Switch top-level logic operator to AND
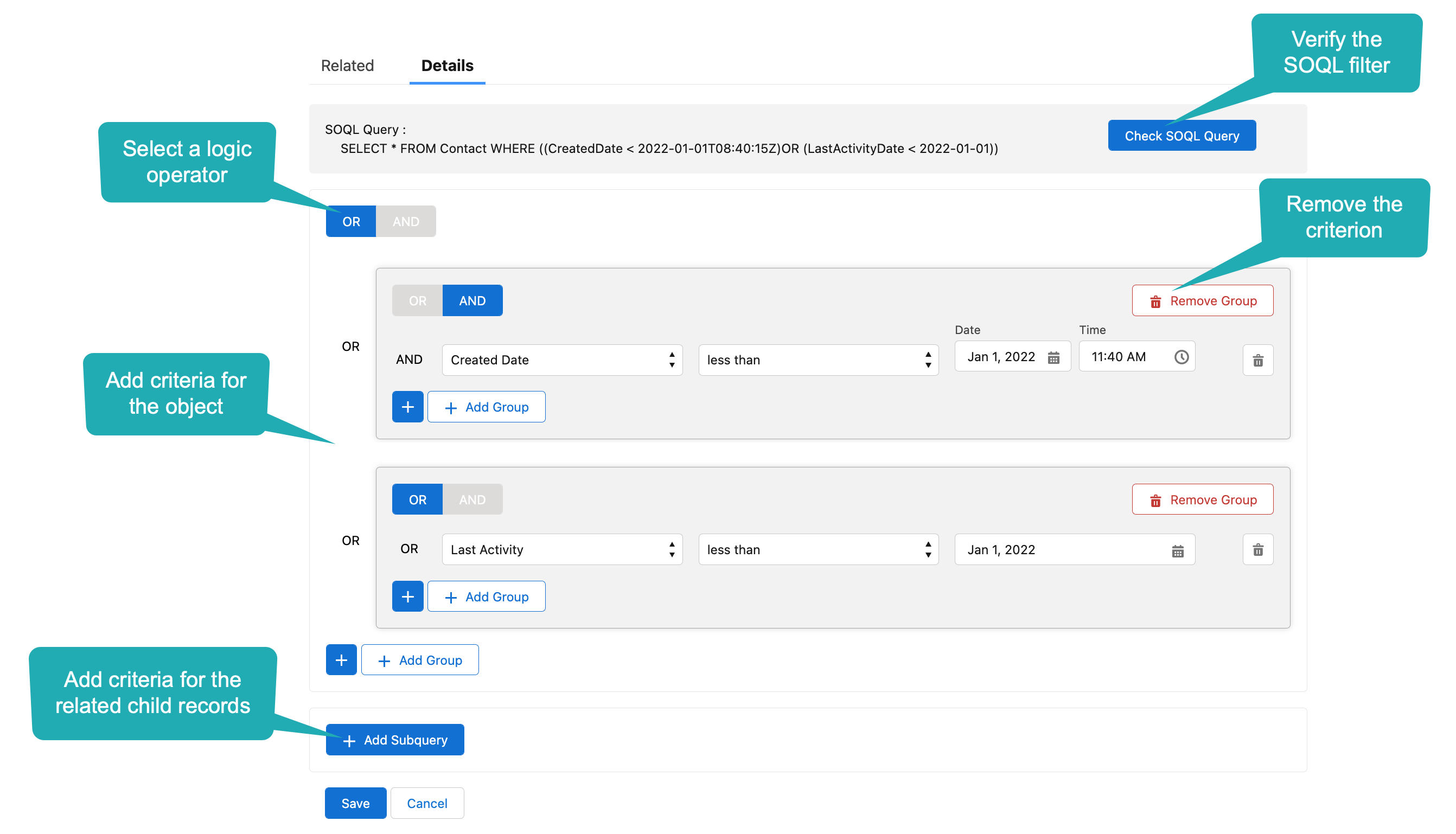The width and height of the screenshot is (1456, 834). [x=406, y=221]
